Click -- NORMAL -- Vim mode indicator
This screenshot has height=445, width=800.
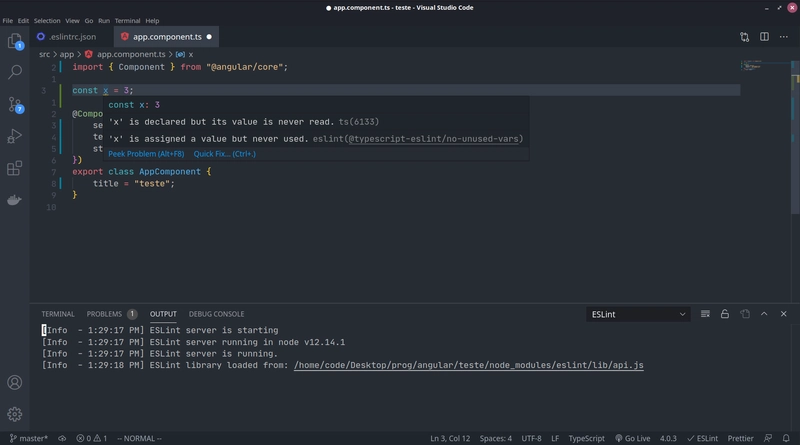[x=139, y=438]
